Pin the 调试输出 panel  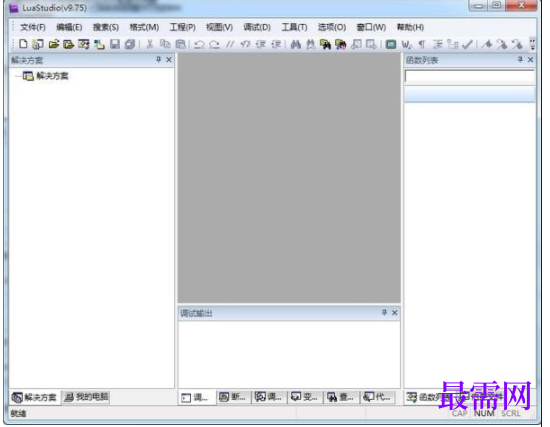(x=384, y=312)
